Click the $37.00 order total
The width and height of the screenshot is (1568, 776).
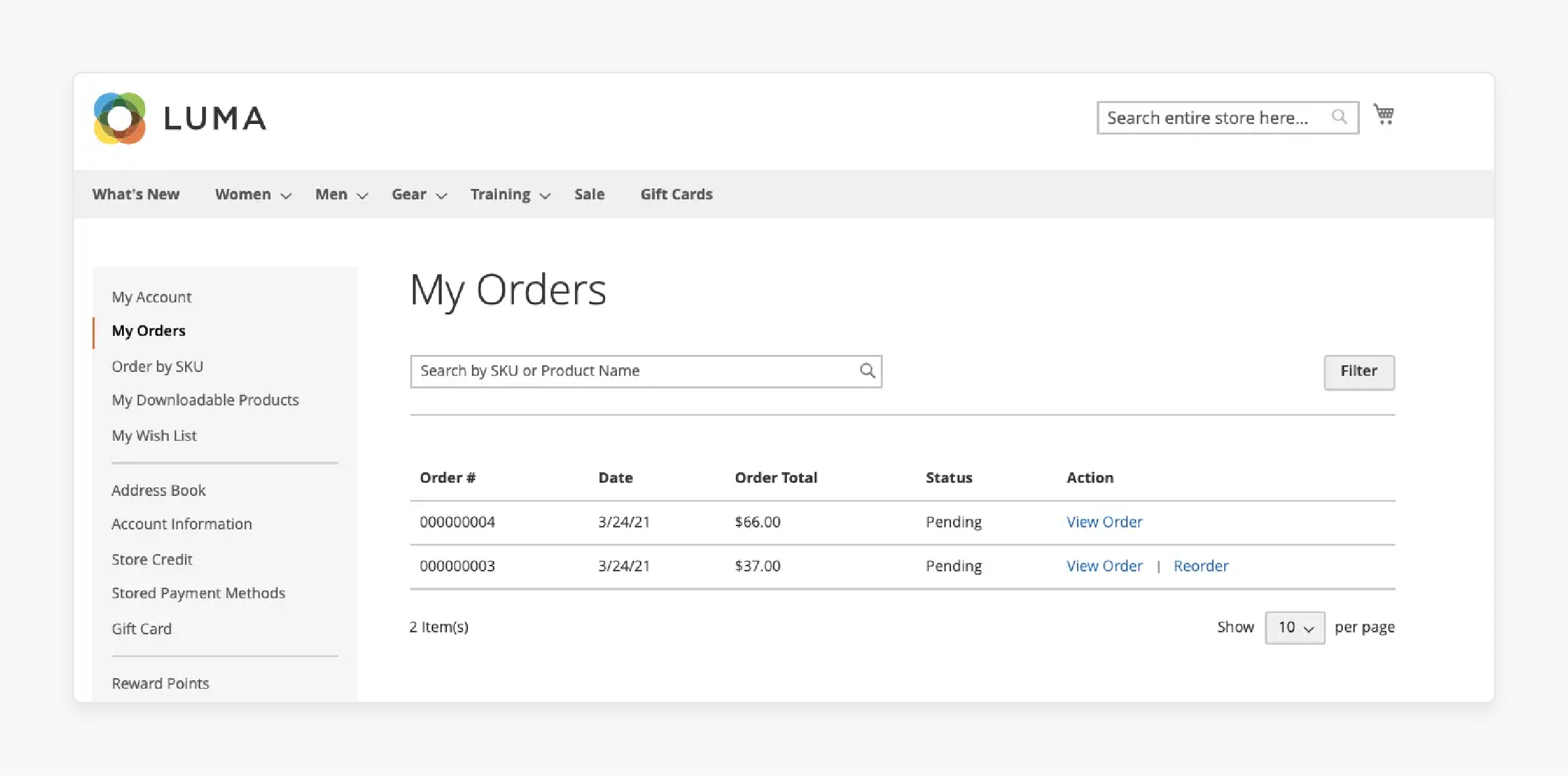(x=757, y=566)
